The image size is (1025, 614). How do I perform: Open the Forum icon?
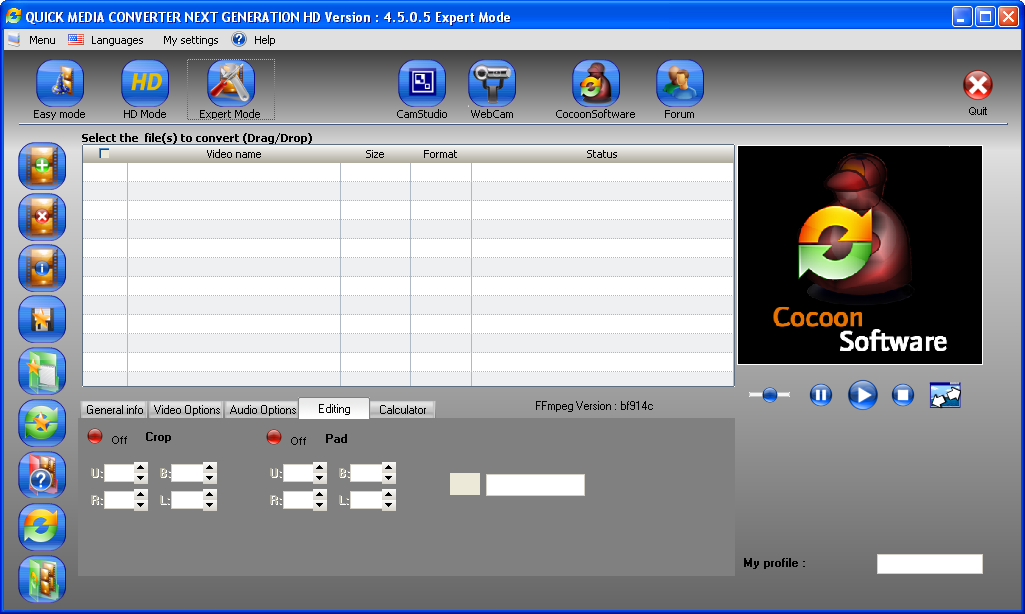(679, 83)
